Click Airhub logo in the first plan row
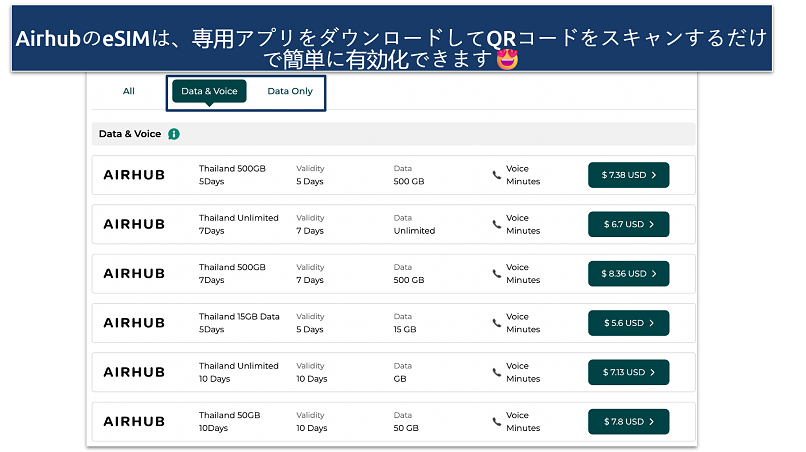The height and width of the screenshot is (452, 806). [134, 175]
